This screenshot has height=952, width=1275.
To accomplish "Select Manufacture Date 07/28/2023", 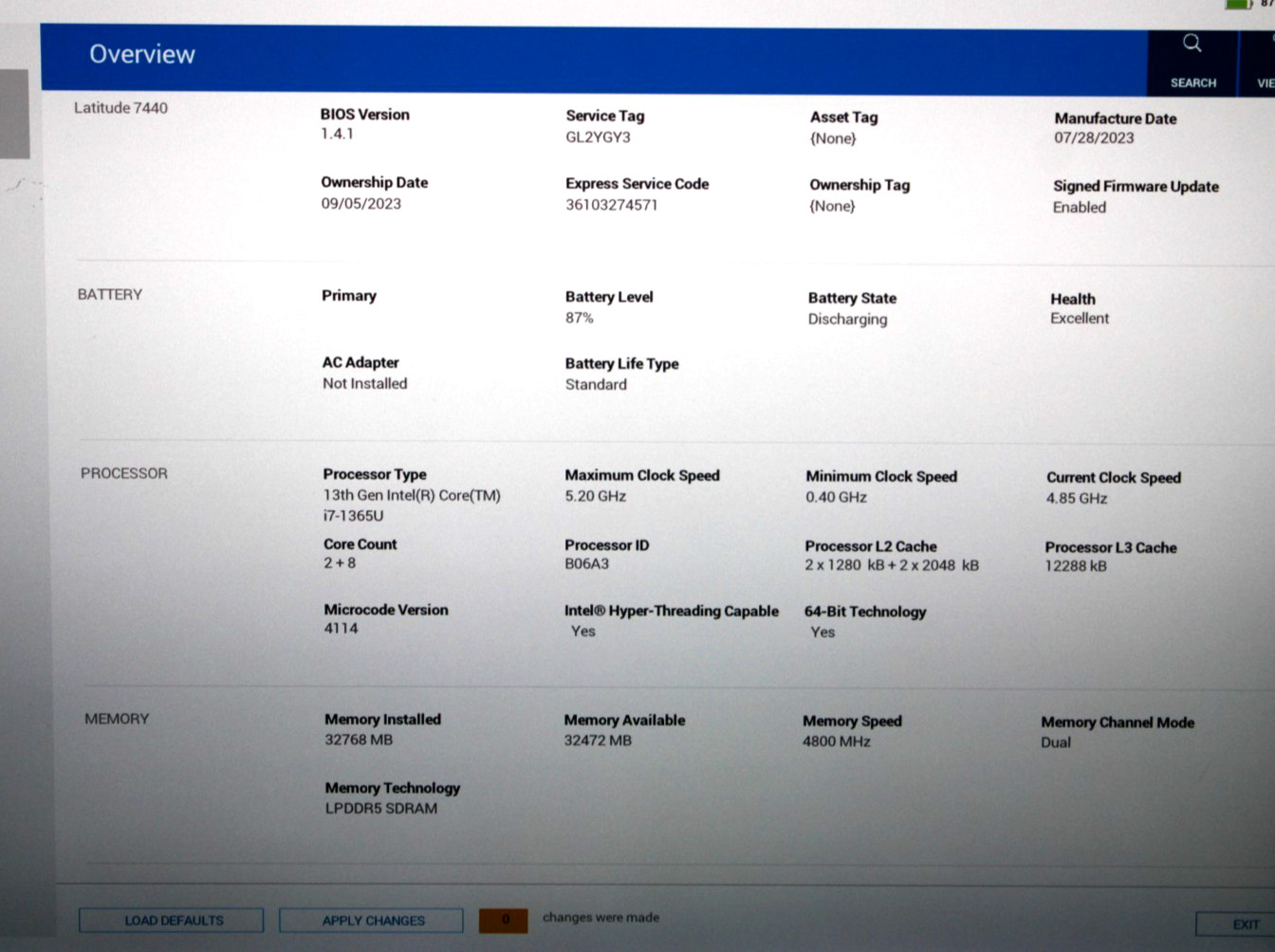I will coord(1094,137).
